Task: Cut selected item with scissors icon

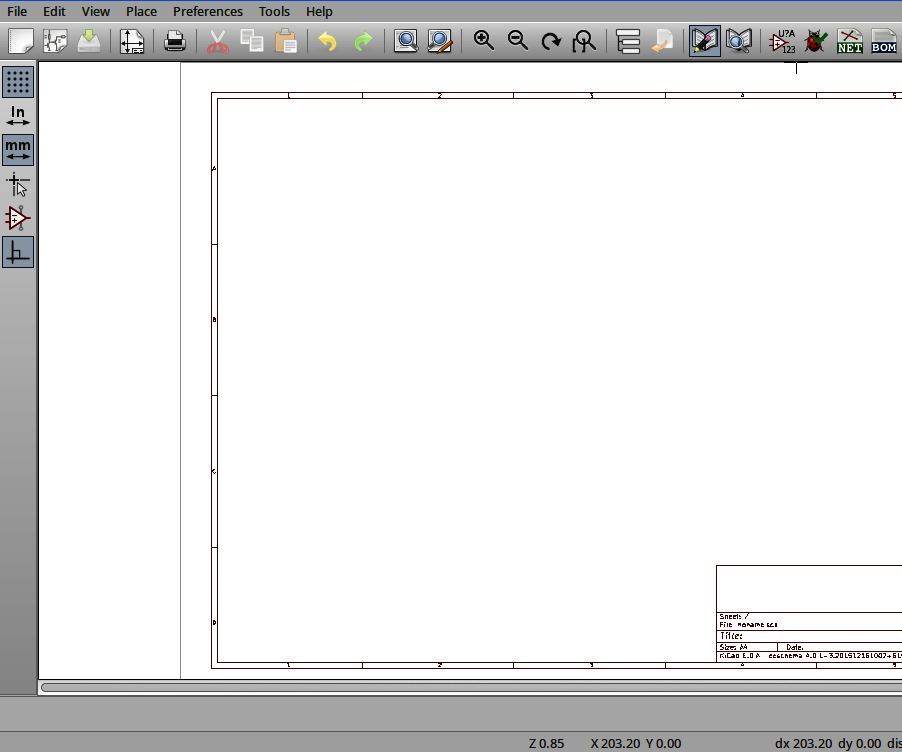Action: [217, 41]
